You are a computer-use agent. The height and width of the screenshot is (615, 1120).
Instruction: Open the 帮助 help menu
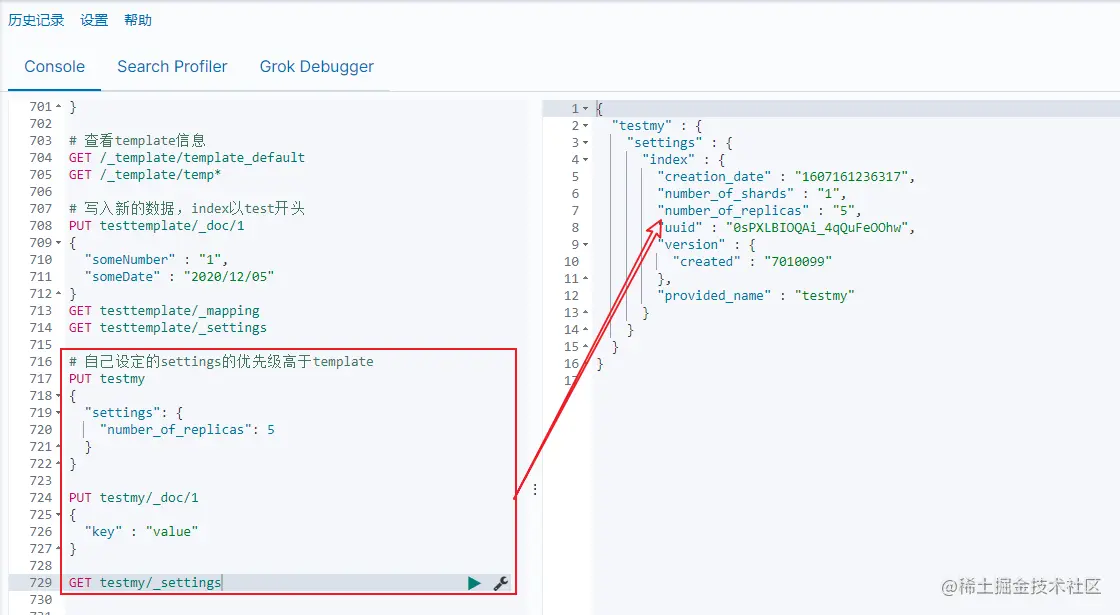tap(138, 20)
